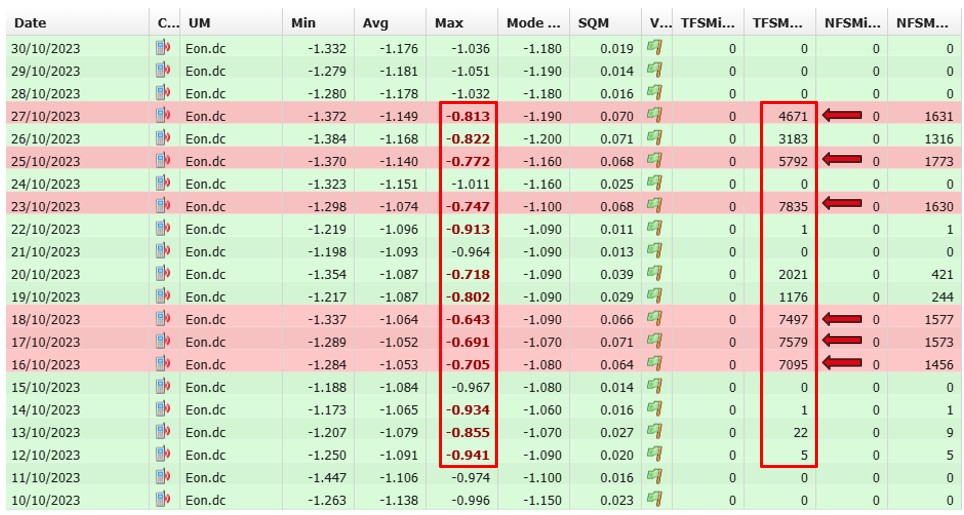Click the Min column header
The image size is (964, 515).
coord(303,23)
